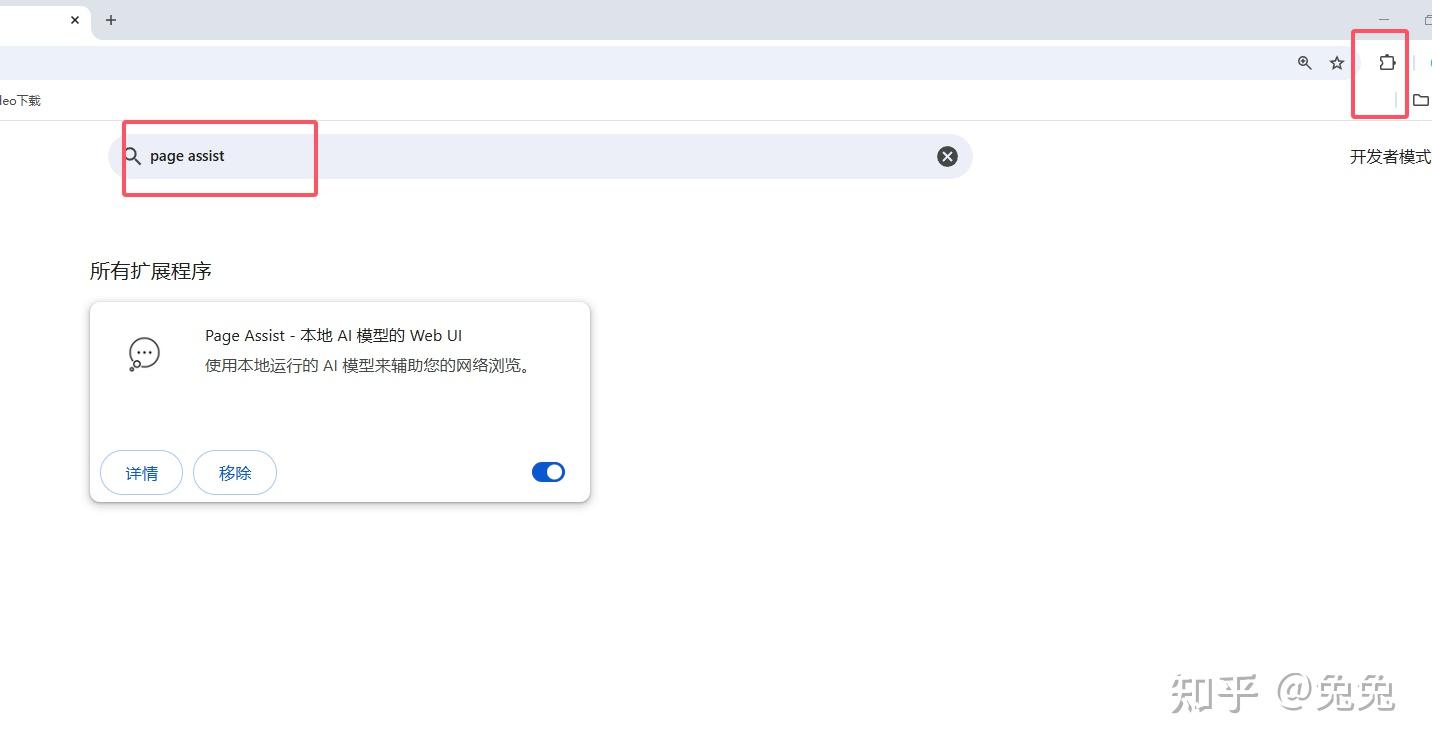Clear the extension search with X icon
The height and width of the screenshot is (751, 1432).
coord(947,156)
